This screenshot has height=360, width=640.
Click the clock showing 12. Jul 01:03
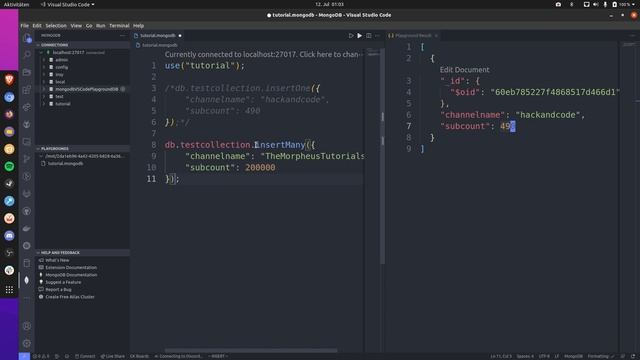click(329, 4)
